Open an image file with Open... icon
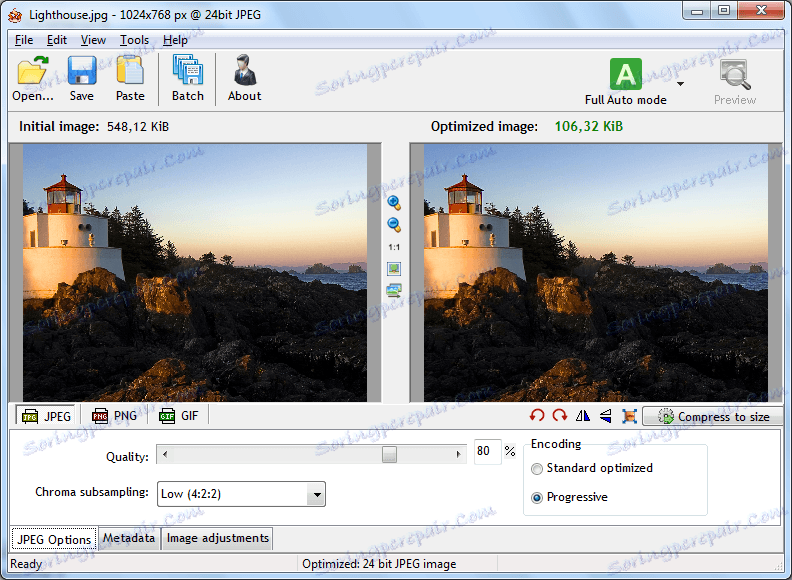 [32, 78]
